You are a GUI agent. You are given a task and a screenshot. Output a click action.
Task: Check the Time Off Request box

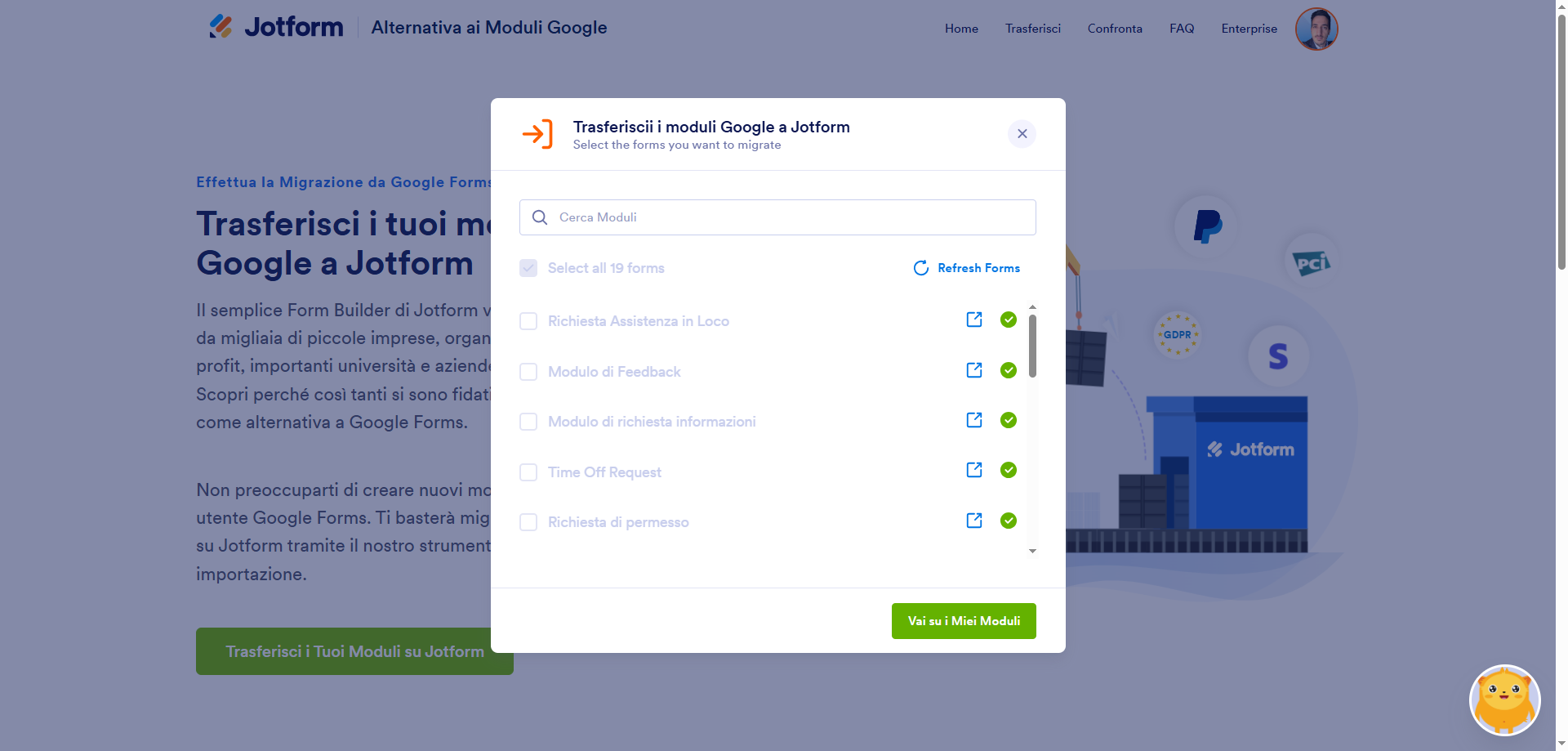coord(528,472)
